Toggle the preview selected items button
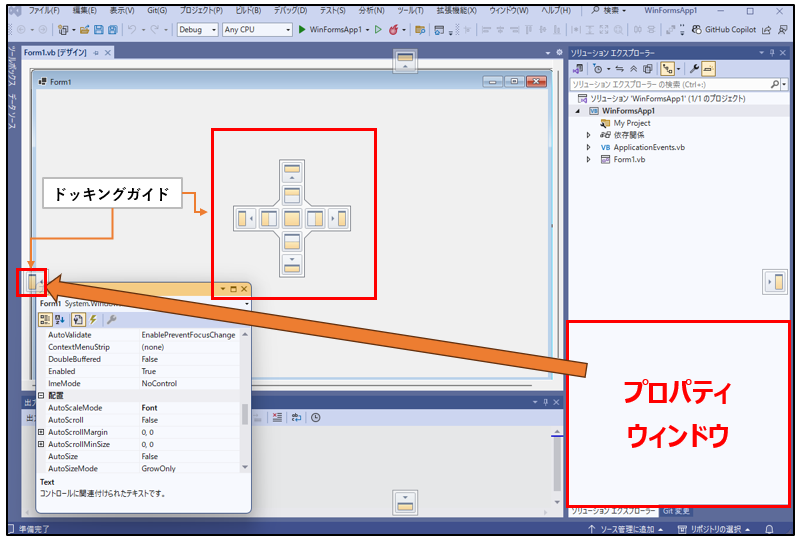The image size is (801, 542). 708,68
